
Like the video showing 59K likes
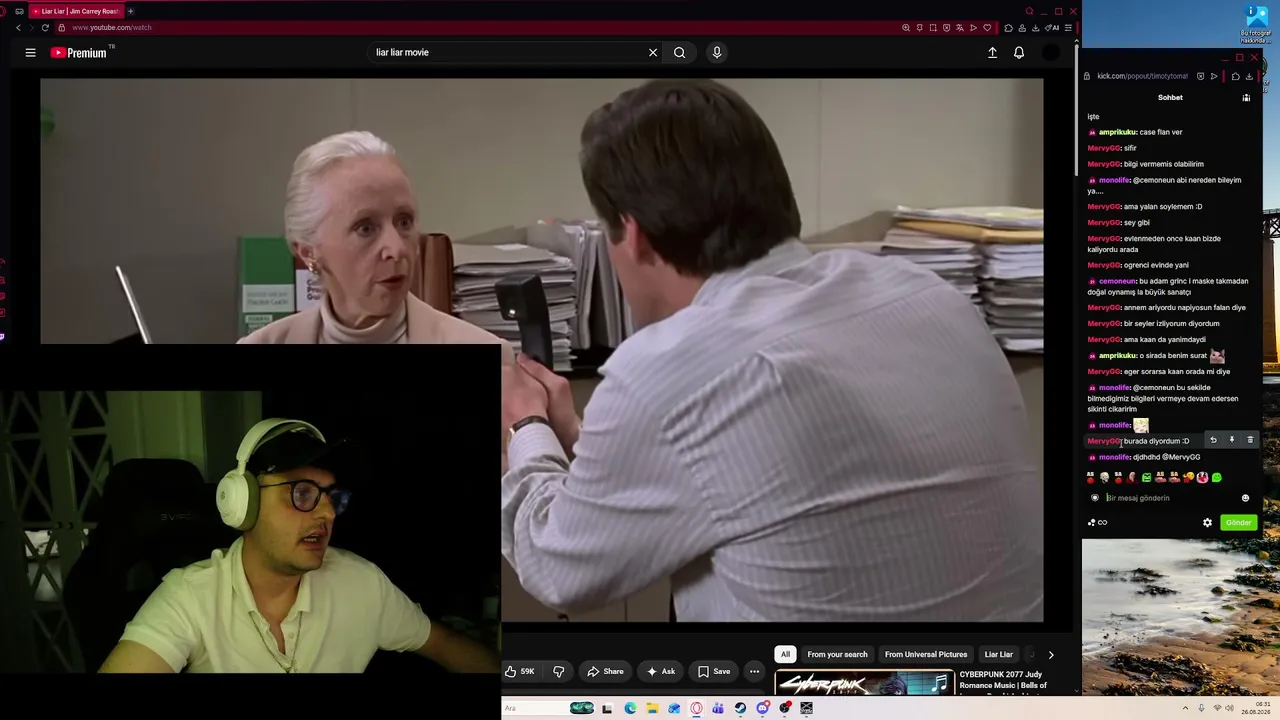tap(520, 671)
